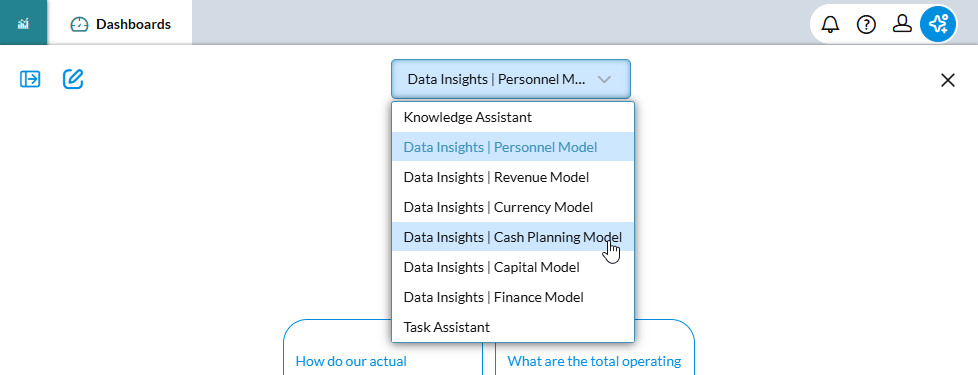
Task: Click the Dashboards gauge icon
Action: [x=79, y=24]
